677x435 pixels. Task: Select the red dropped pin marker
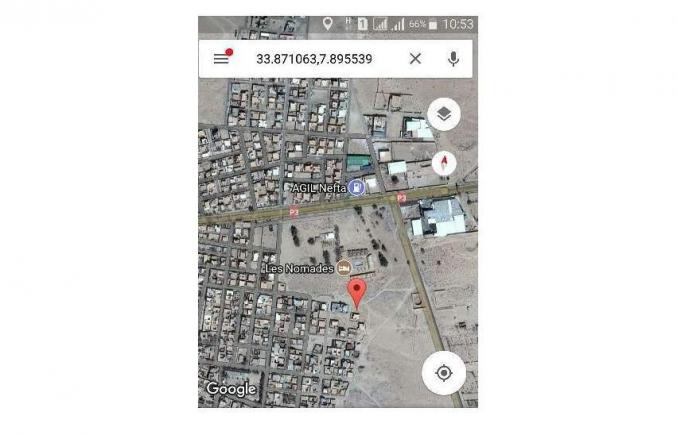click(x=357, y=293)
